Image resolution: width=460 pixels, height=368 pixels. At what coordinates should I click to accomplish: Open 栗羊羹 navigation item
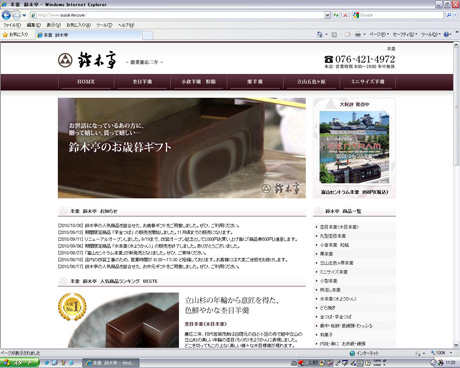255,82
